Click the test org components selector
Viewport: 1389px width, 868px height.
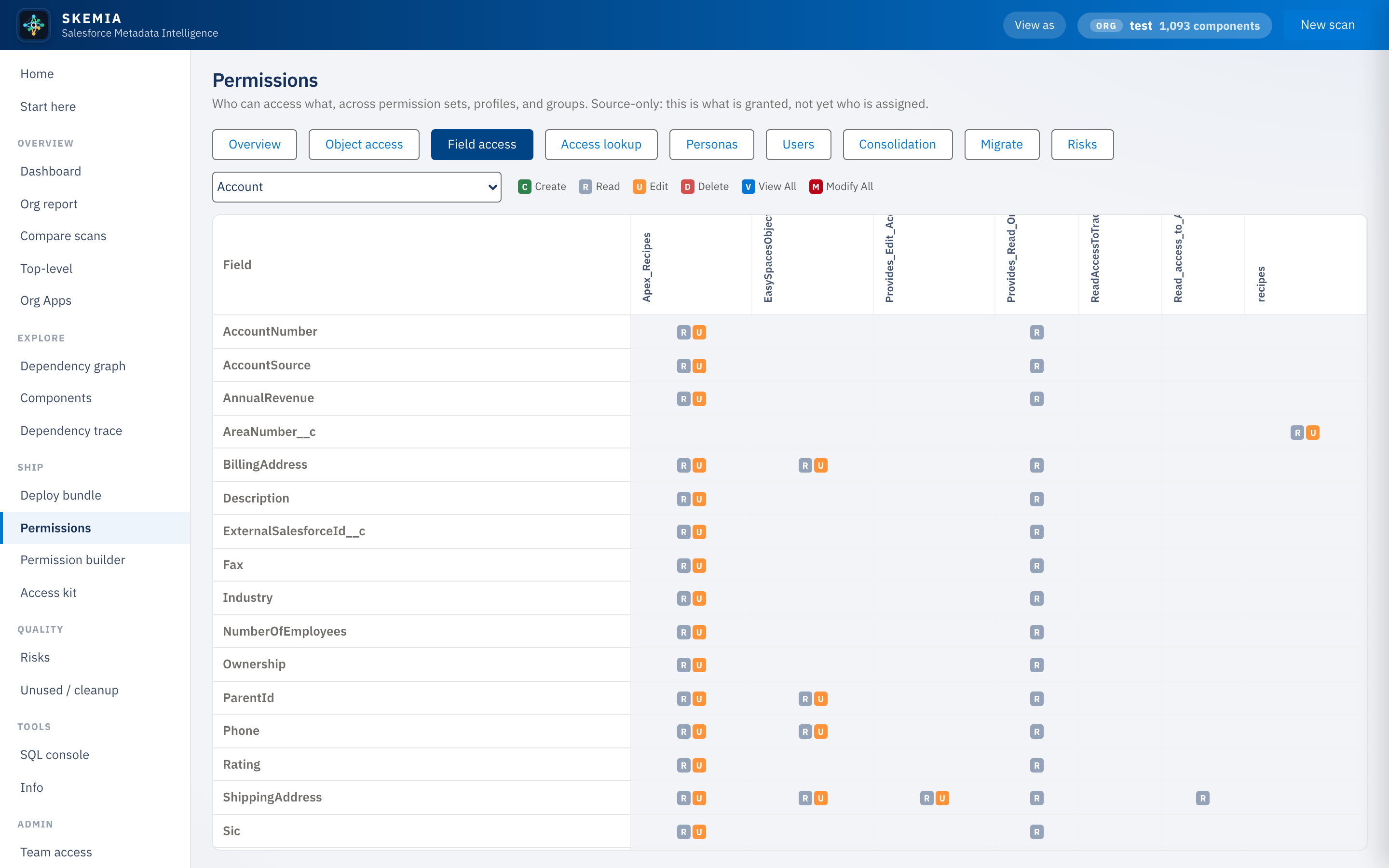click(x=1174, y=26)
